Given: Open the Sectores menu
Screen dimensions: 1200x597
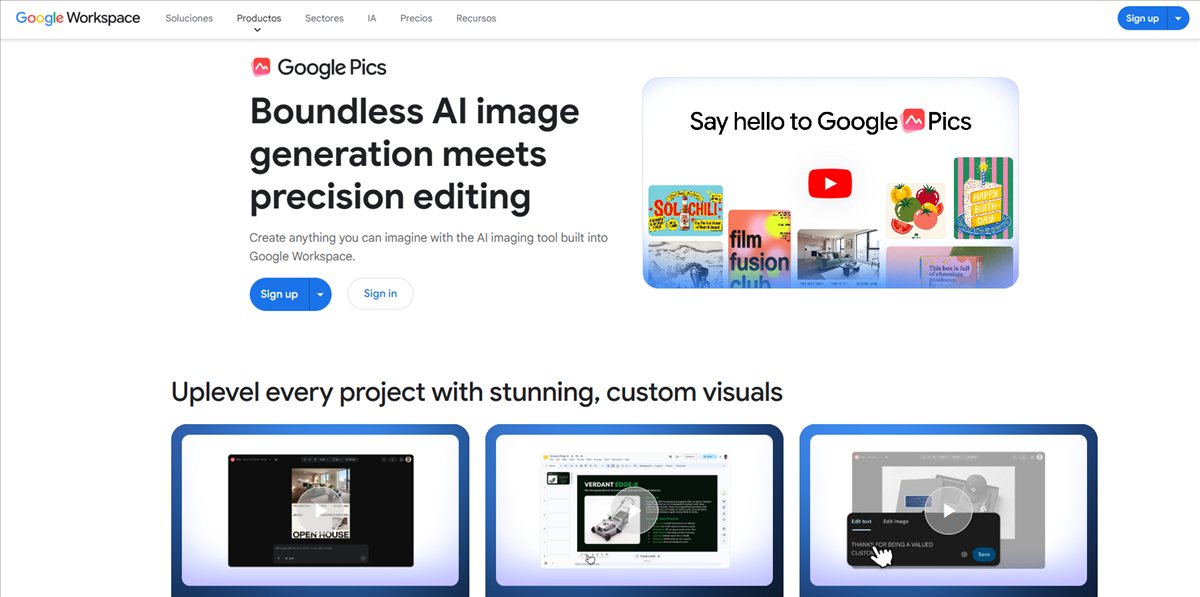Looking at the screenshot, I should pos(324,18).
